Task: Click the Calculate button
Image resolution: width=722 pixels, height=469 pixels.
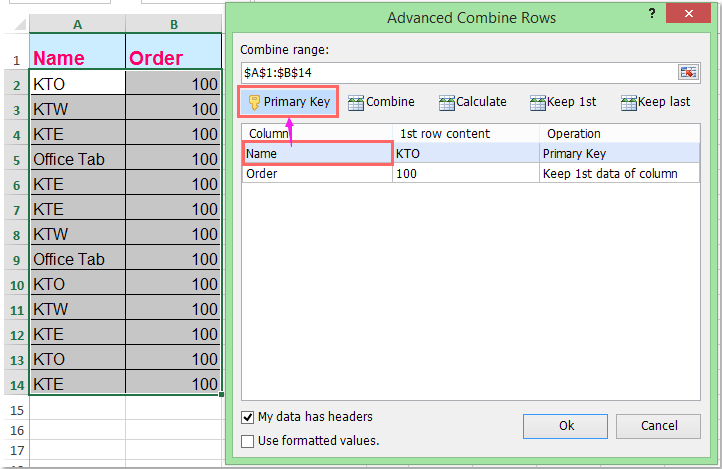Action: coord(472,102)
